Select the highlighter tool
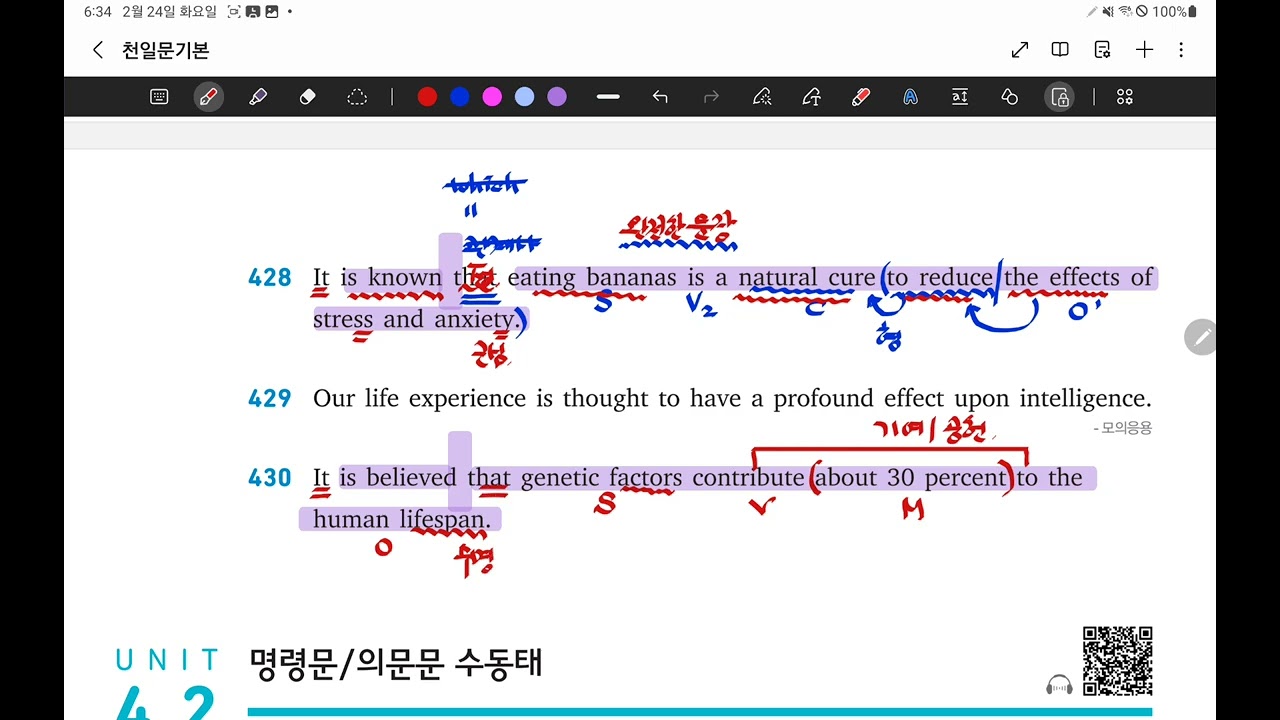 pyautogui.click(x=258, y=97)
